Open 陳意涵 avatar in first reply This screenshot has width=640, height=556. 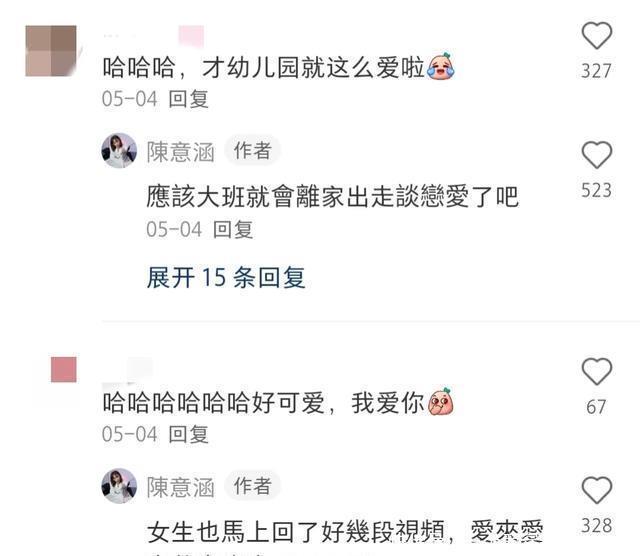coord(119,151)
